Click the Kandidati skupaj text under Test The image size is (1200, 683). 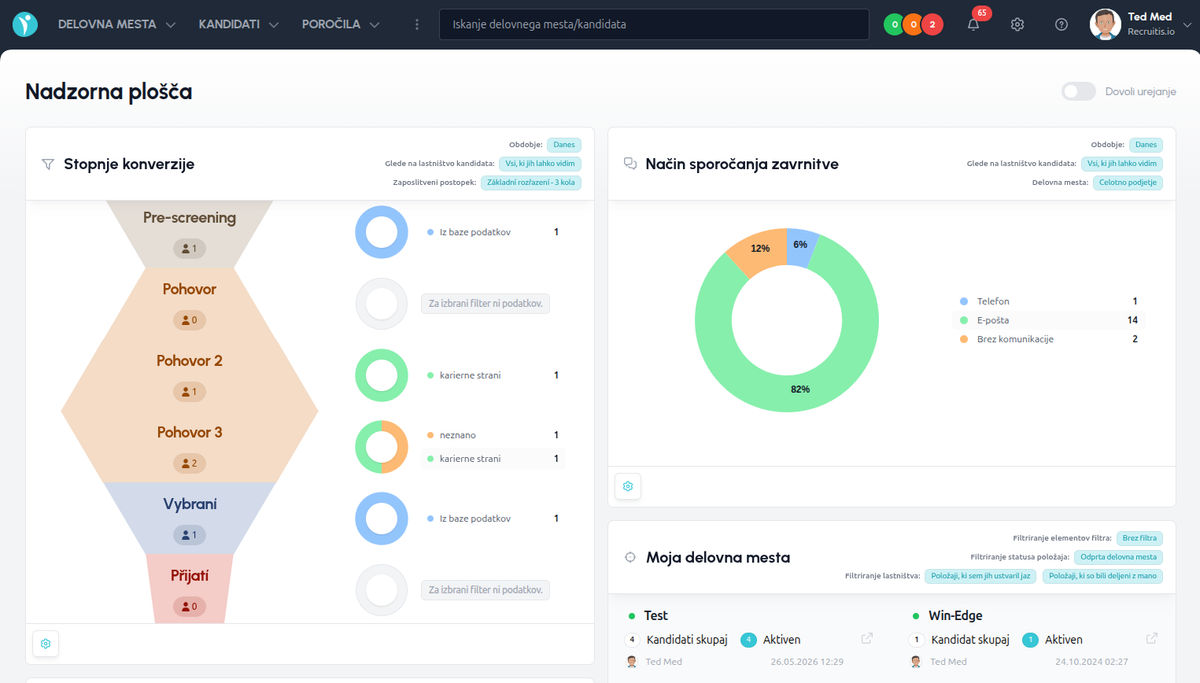[687, 640]
